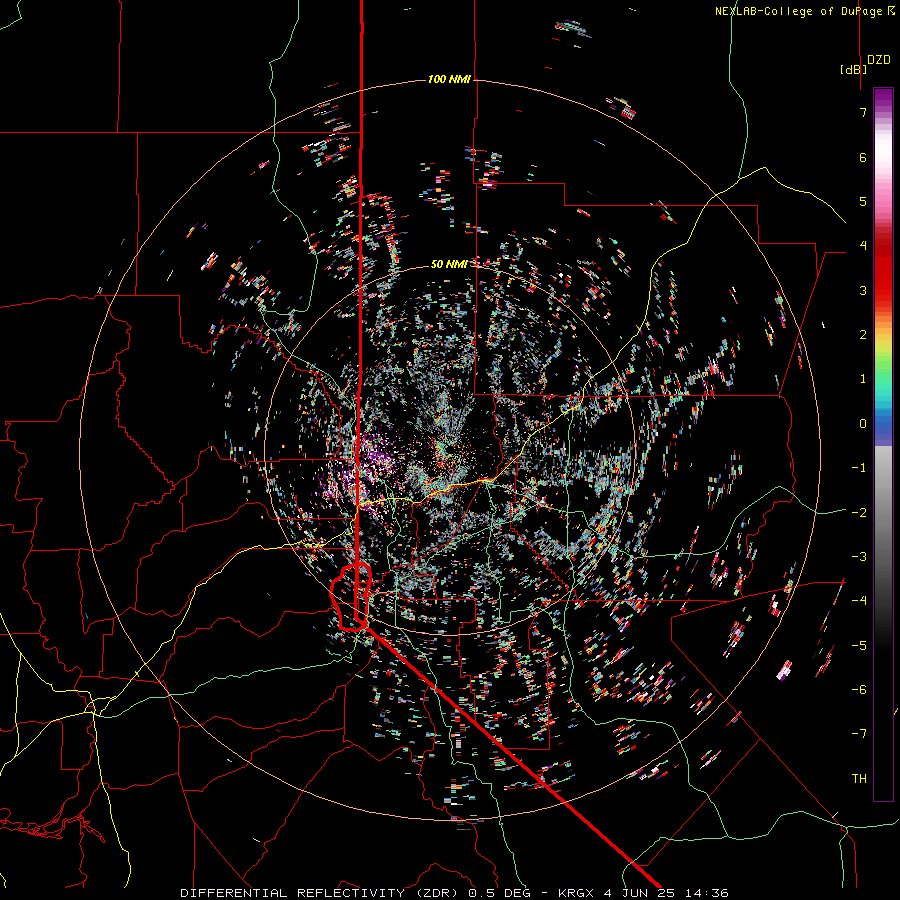
Task: Click the -4 value on color scale
Action: tap(859, 601)
